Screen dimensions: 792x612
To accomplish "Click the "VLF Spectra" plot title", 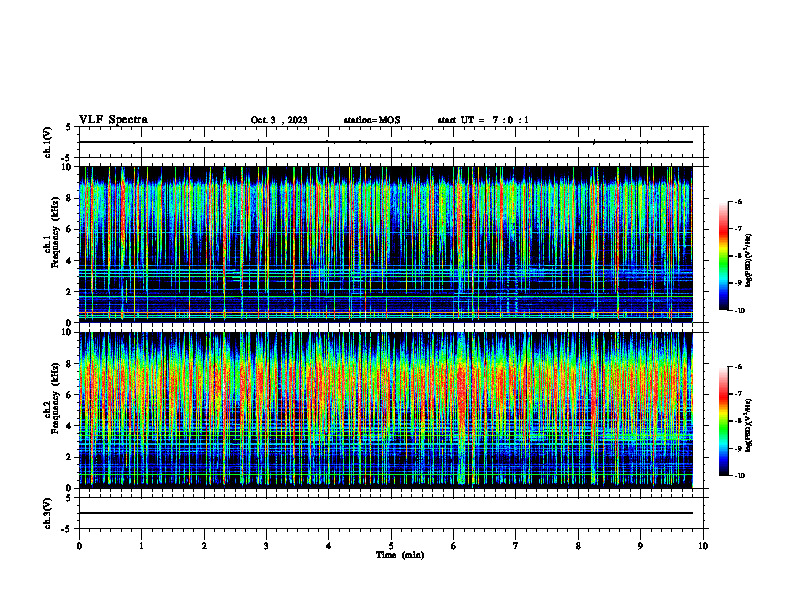I will 113,120.
